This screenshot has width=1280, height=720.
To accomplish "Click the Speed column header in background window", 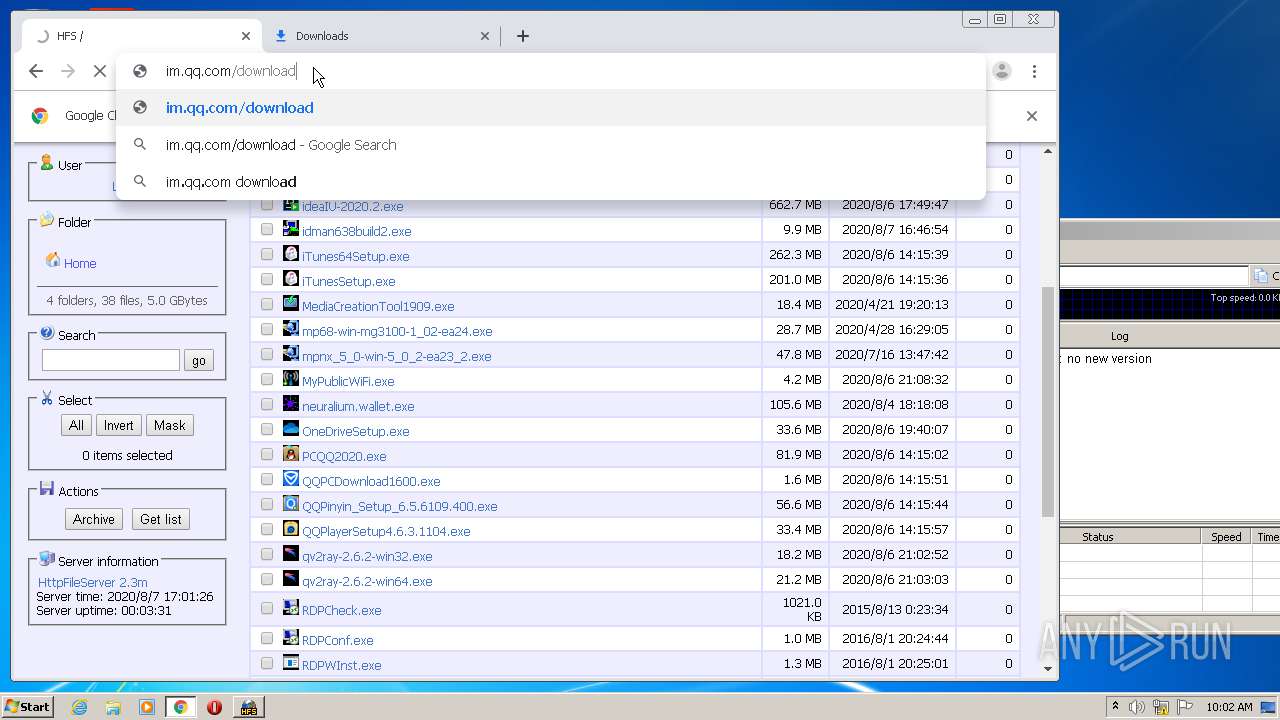I will 1226,537.
